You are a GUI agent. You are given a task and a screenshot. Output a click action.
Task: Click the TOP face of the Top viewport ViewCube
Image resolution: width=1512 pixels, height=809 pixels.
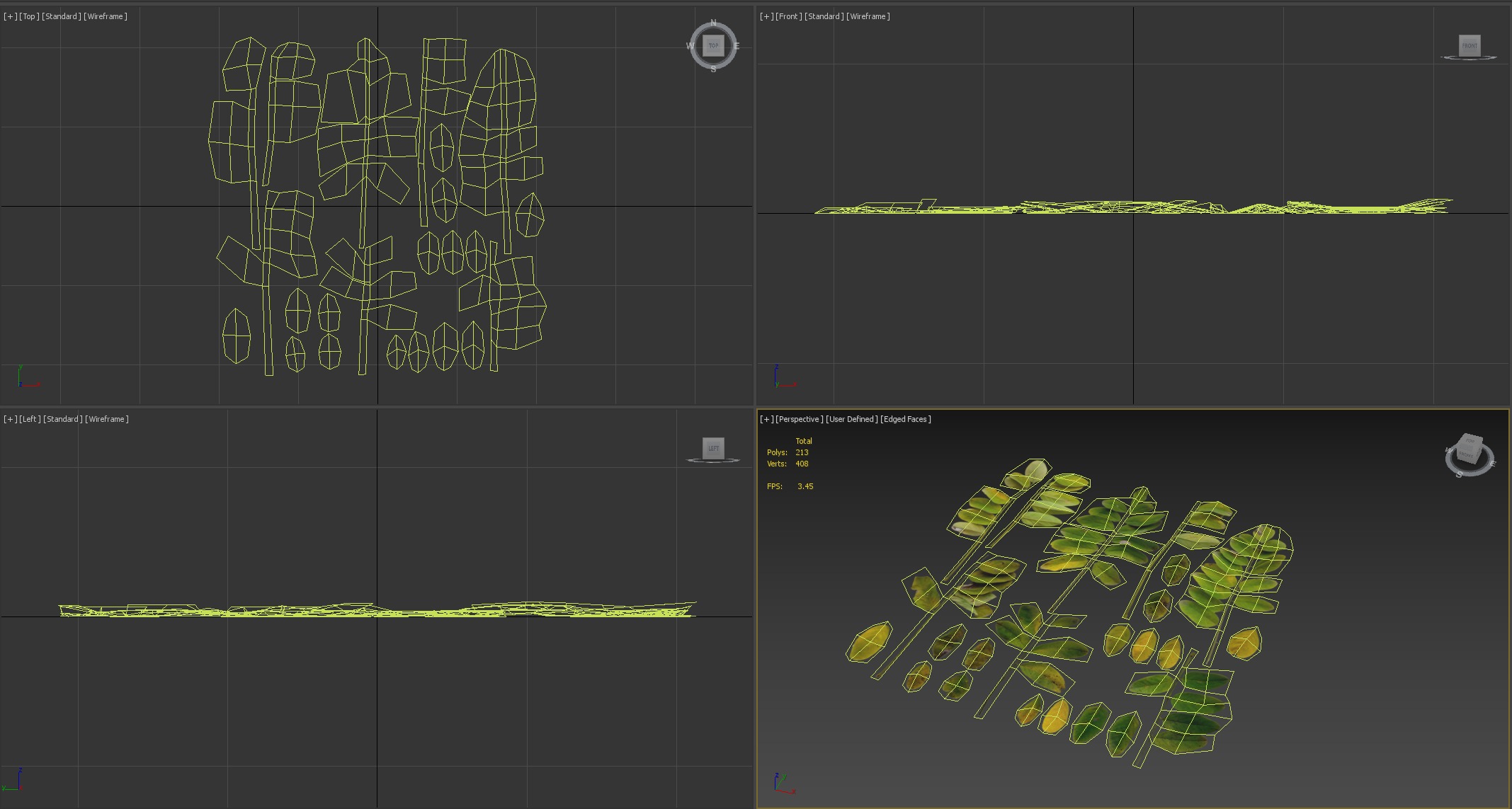pyautogui.click(x=713, y=45)
